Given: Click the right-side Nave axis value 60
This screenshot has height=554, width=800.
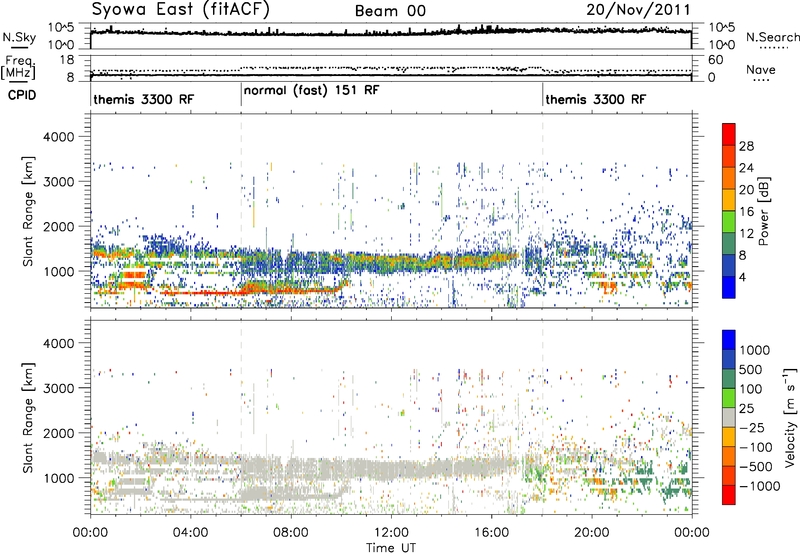Looking at the screenshot, I should click(x=716, y=60).
